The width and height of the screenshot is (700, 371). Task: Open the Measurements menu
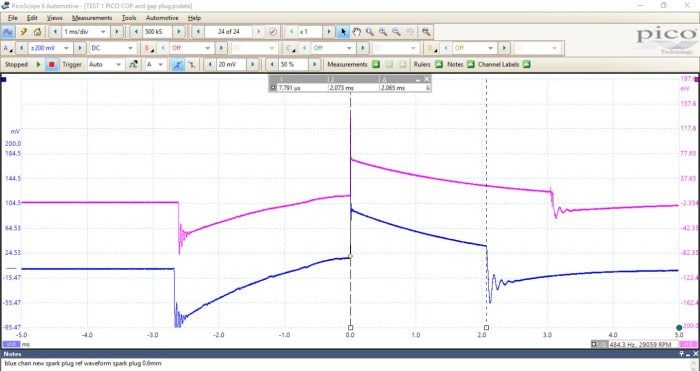(x=92, y=18)
